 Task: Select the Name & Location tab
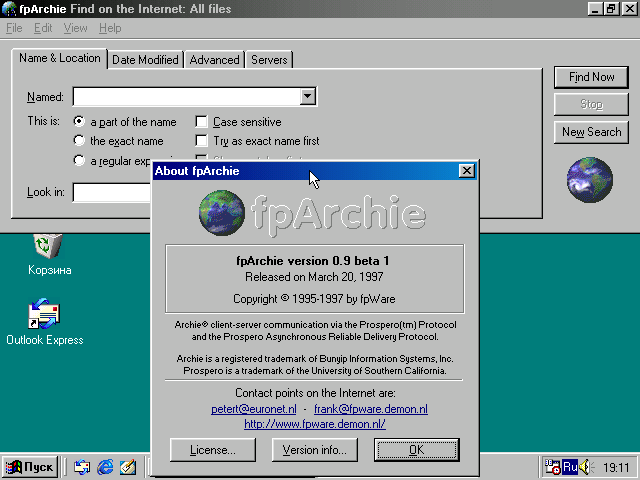[x=60, y=58]
